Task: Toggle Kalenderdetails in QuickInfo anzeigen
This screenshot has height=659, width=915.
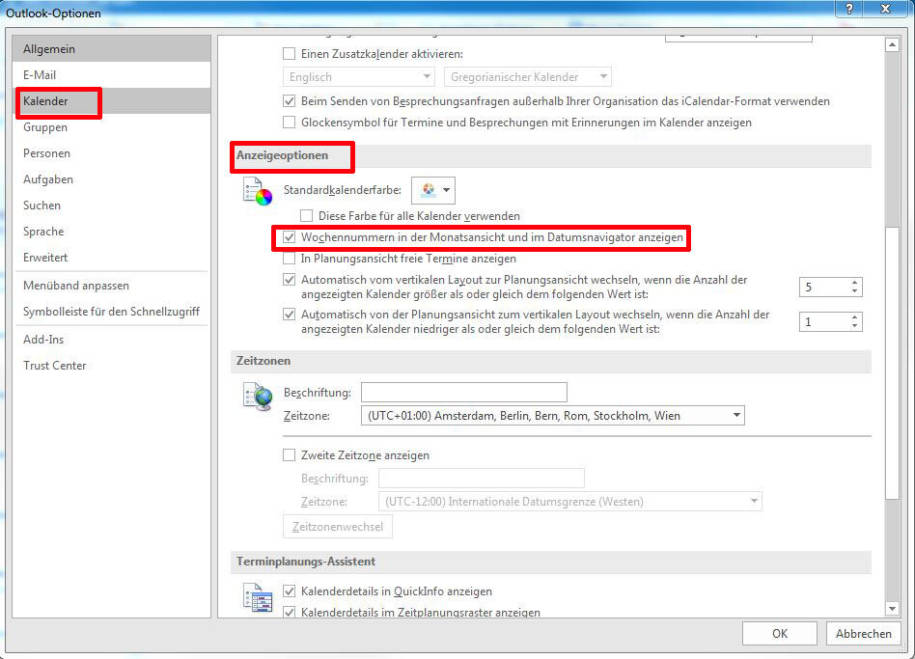Action: click(289, 591)
